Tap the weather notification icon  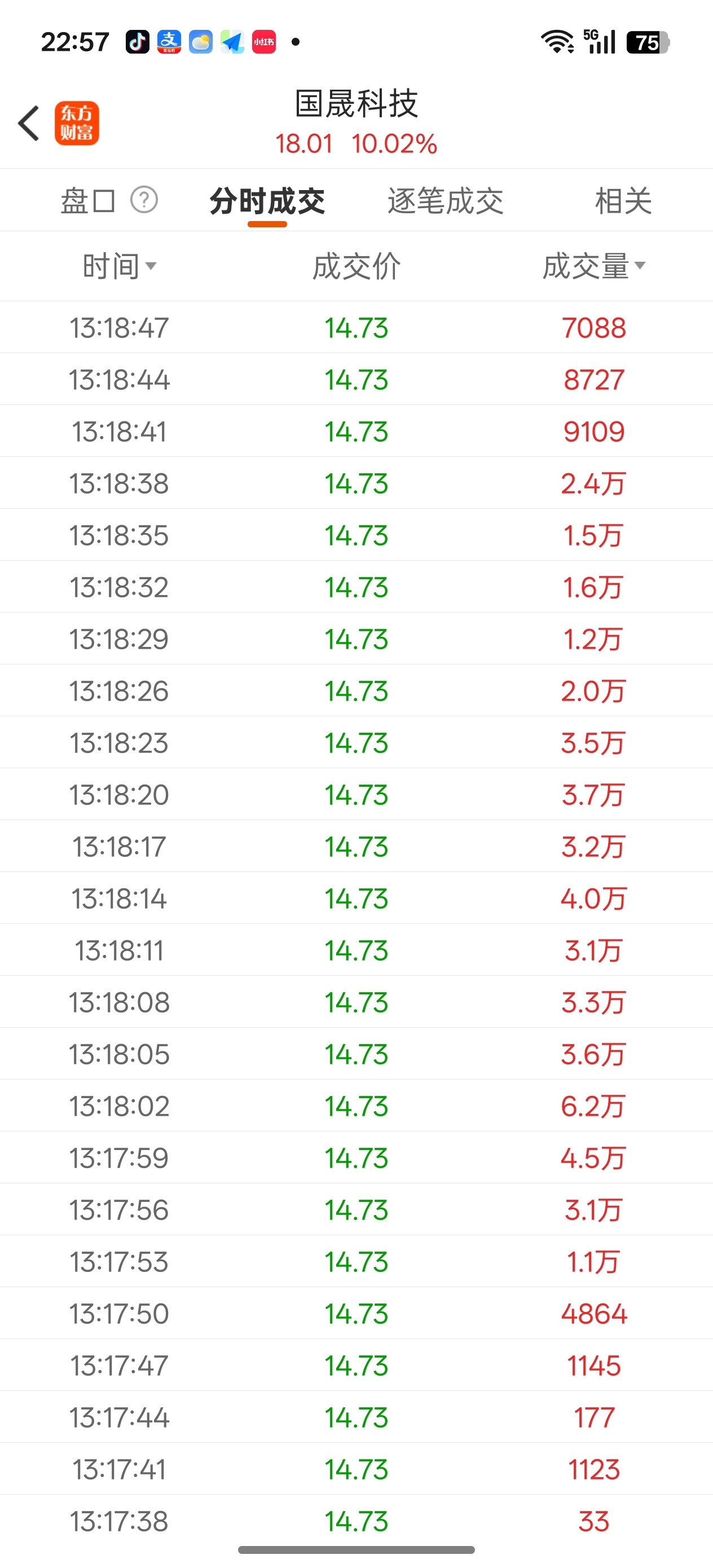[x=200, y=42]
